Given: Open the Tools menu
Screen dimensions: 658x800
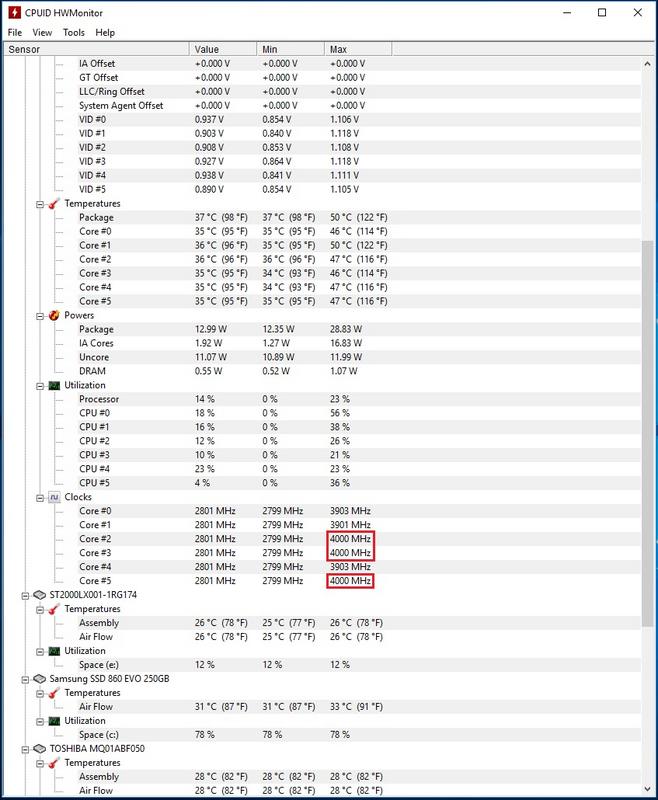Looking at the screenshot, I should tap(74, 33).
